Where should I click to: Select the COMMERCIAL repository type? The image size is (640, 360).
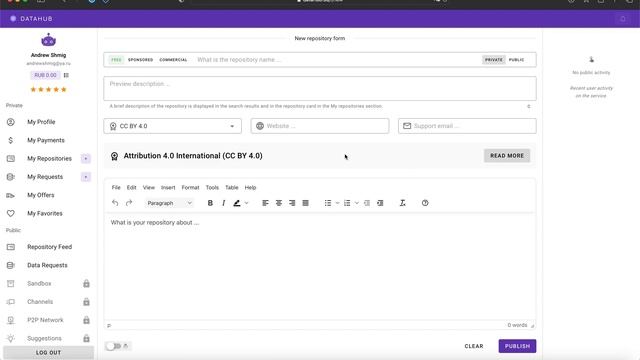coord(173,60)
